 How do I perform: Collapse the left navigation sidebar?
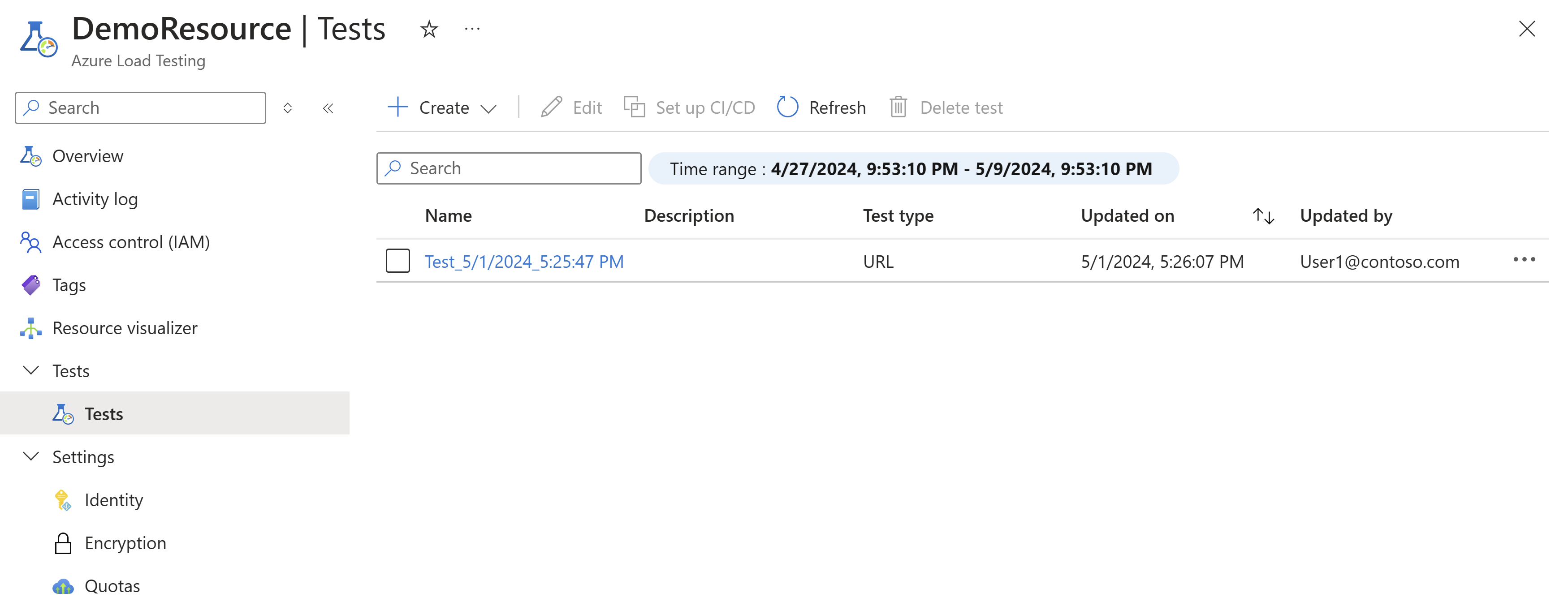[328, 107]
